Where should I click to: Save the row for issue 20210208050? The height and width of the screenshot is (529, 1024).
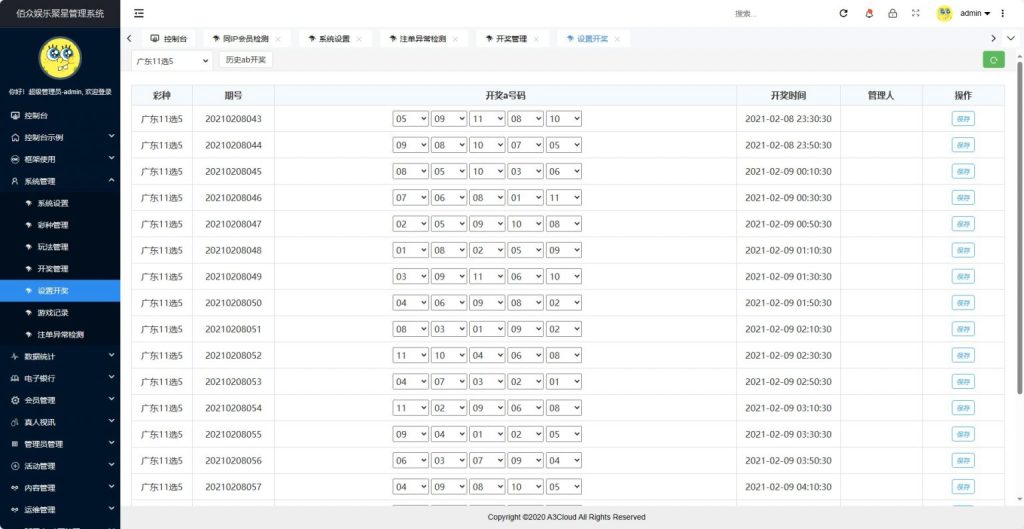963,302
